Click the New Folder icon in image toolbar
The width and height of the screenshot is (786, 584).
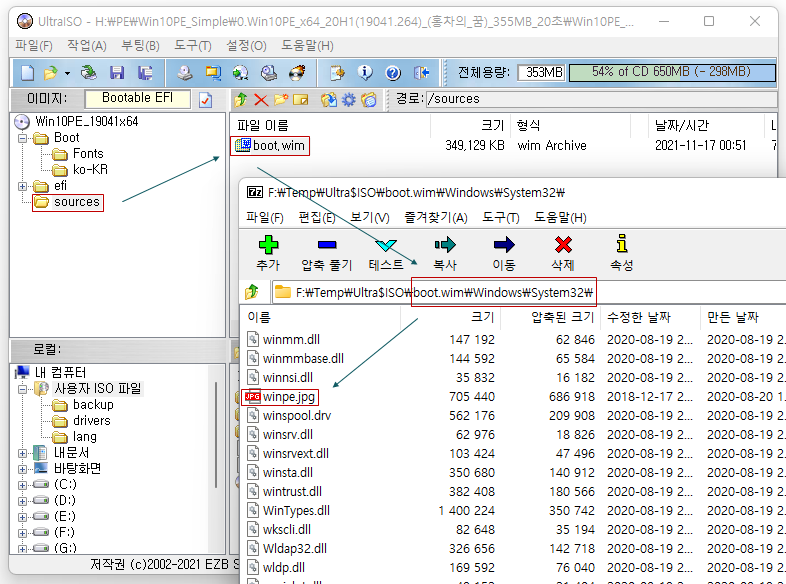(x=281, y=100)
